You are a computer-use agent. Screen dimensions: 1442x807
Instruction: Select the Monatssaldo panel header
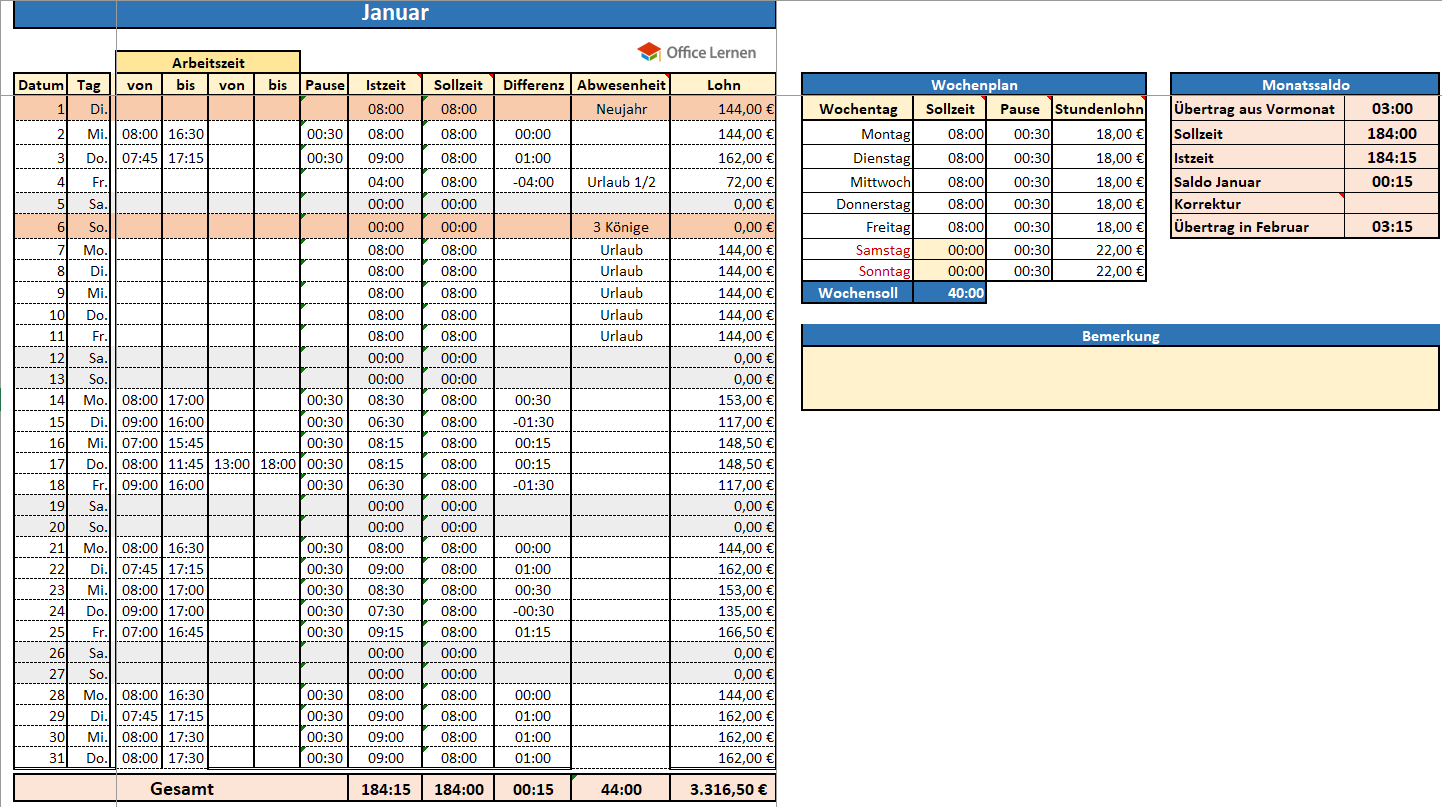click(x=1305, y=85)
